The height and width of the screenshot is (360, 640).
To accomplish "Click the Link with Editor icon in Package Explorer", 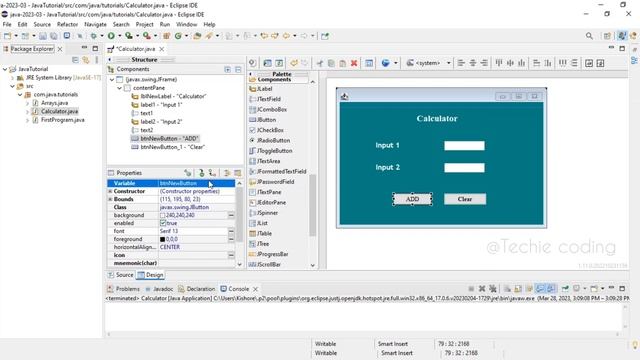I will (x=86, y=60).
